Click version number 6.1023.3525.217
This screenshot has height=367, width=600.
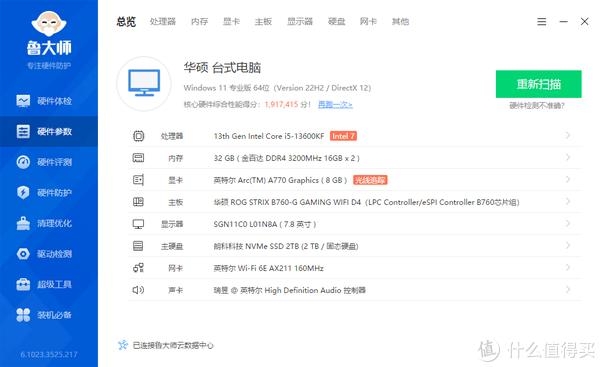pos(49,354)
